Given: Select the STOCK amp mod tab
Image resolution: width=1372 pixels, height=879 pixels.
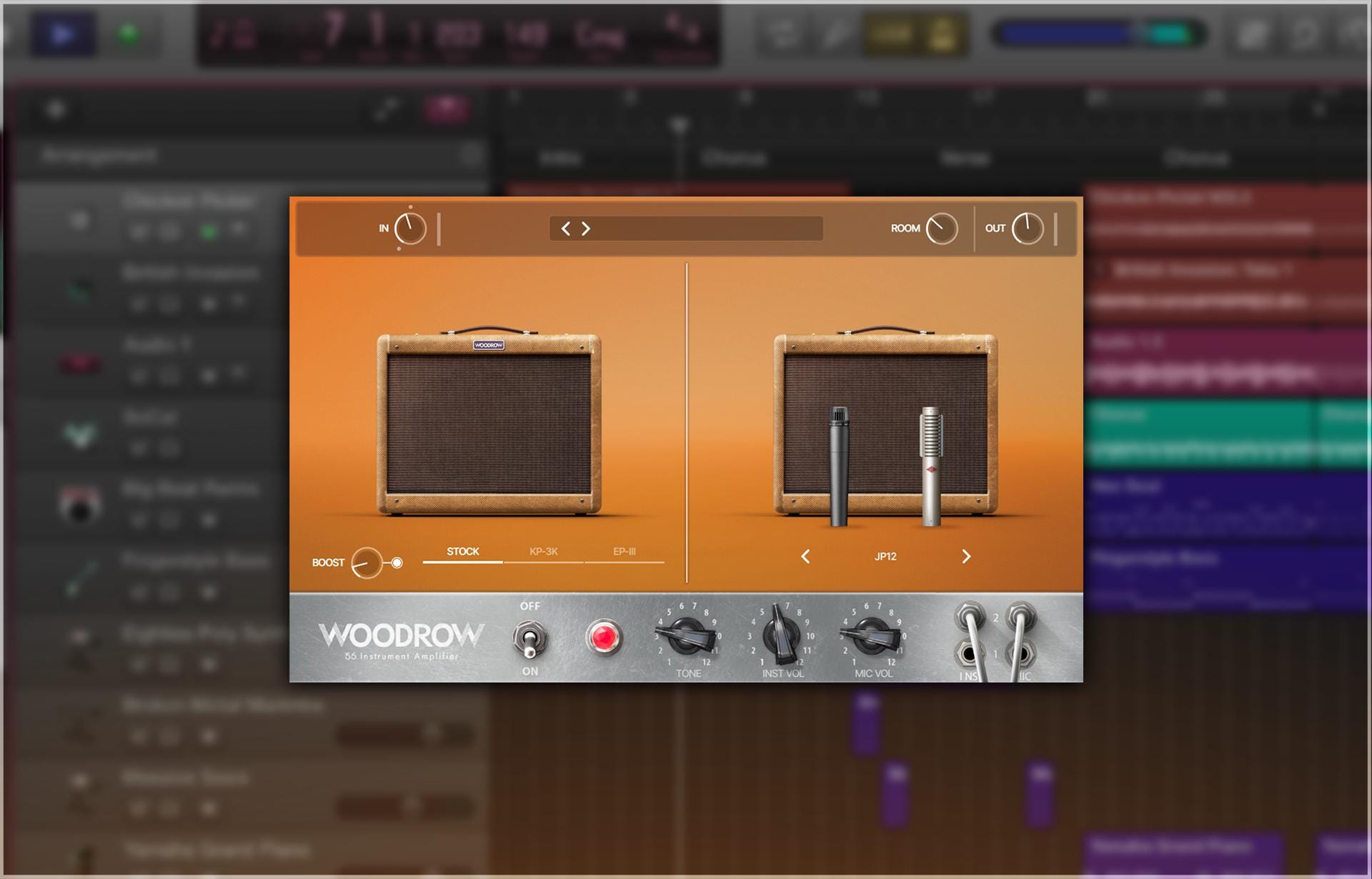Looking at the screenshot, I should click(462, 552).
